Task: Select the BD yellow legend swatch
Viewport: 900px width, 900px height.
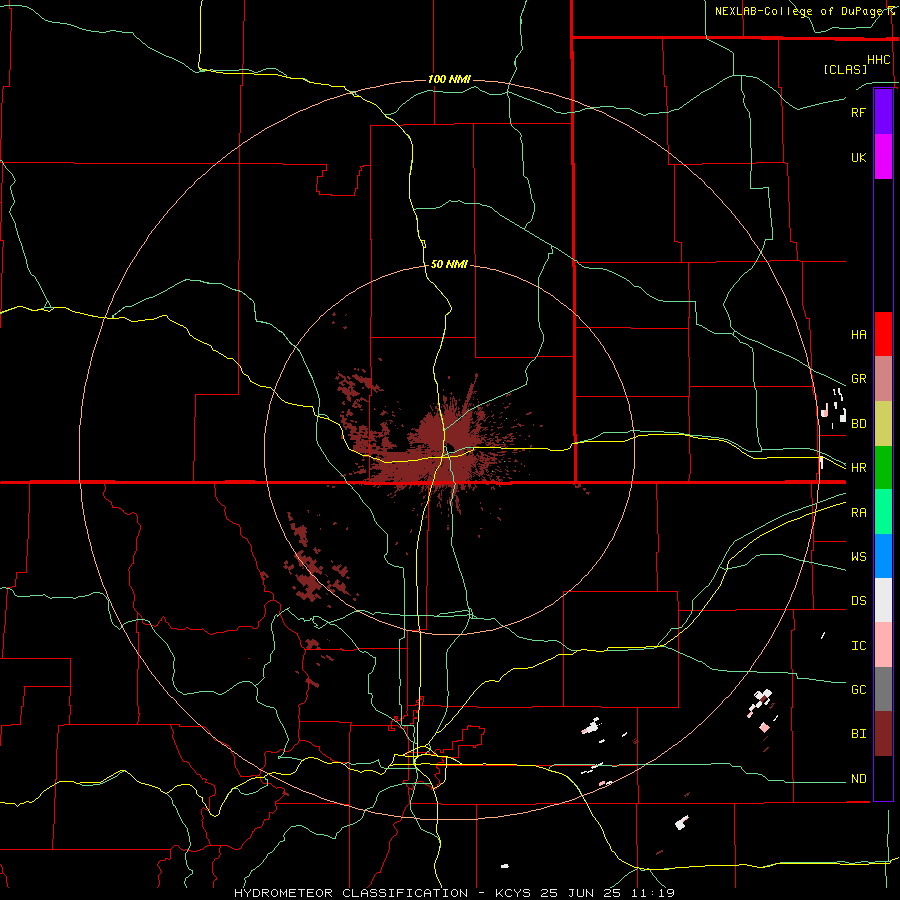Action: coord(883,423)
